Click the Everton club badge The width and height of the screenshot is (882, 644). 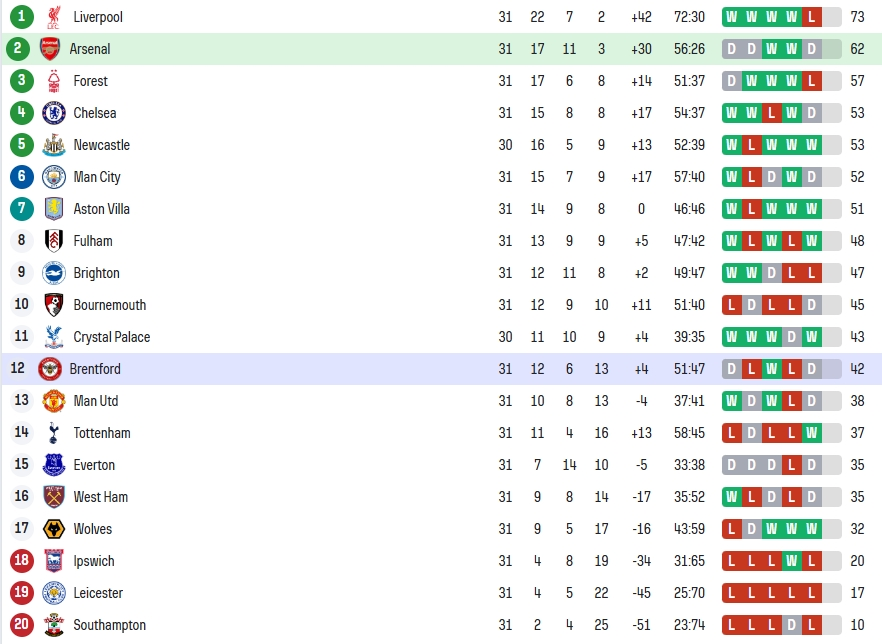point(53,465)
